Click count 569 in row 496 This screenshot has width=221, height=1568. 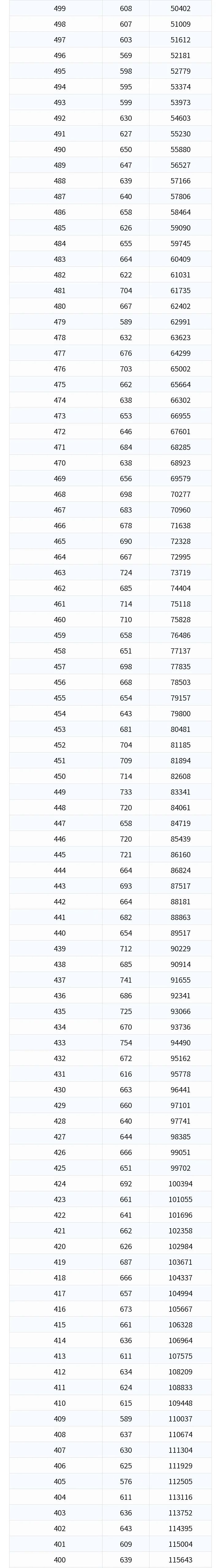[x=126, y=55]
